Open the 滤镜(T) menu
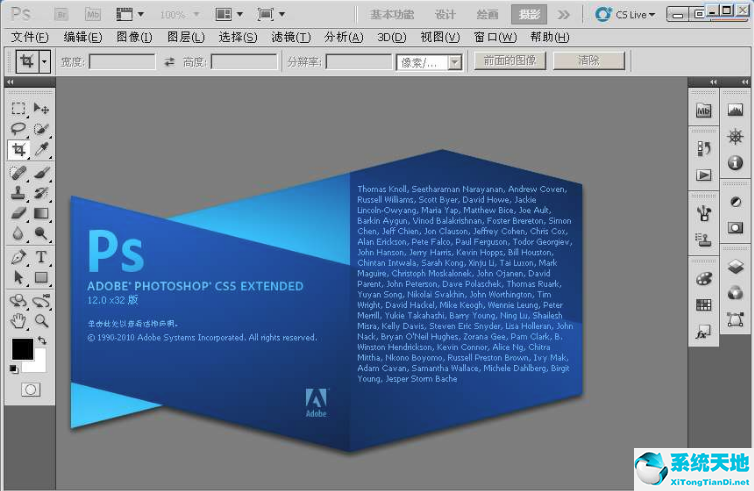This screenshot has height=491, width=754. tap(291, 37)
